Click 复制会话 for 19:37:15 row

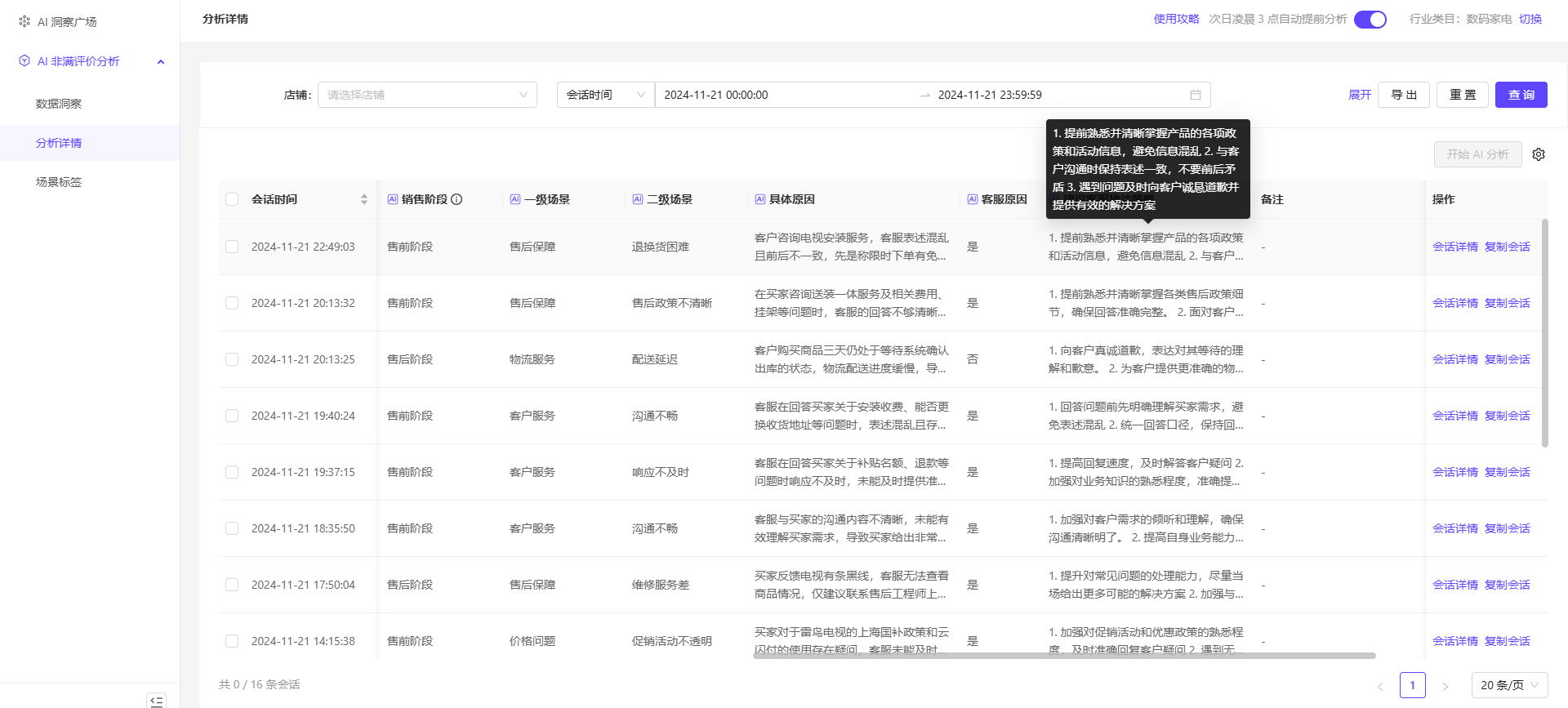pos(1507,472)
